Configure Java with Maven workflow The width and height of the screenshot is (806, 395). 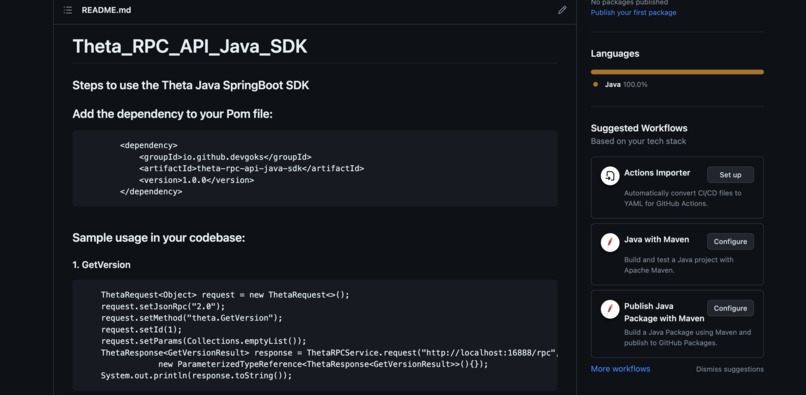730,242
